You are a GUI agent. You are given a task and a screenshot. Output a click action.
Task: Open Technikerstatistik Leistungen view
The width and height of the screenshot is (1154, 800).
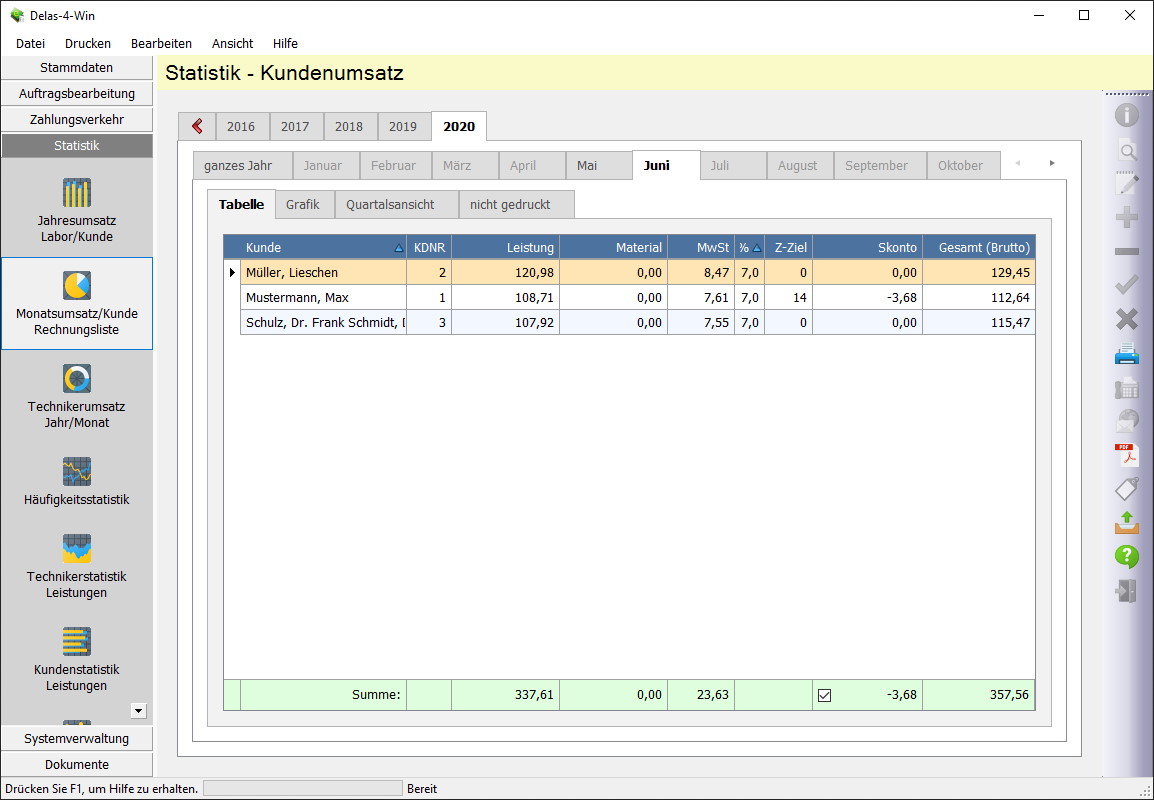(77, 566)
